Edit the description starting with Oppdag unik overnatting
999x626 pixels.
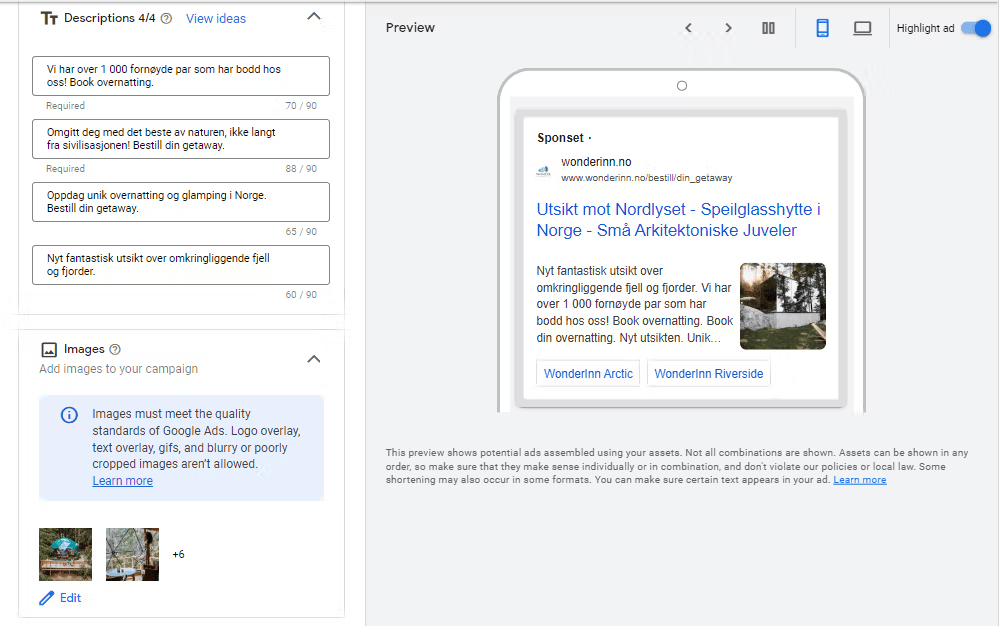(181, 202)
